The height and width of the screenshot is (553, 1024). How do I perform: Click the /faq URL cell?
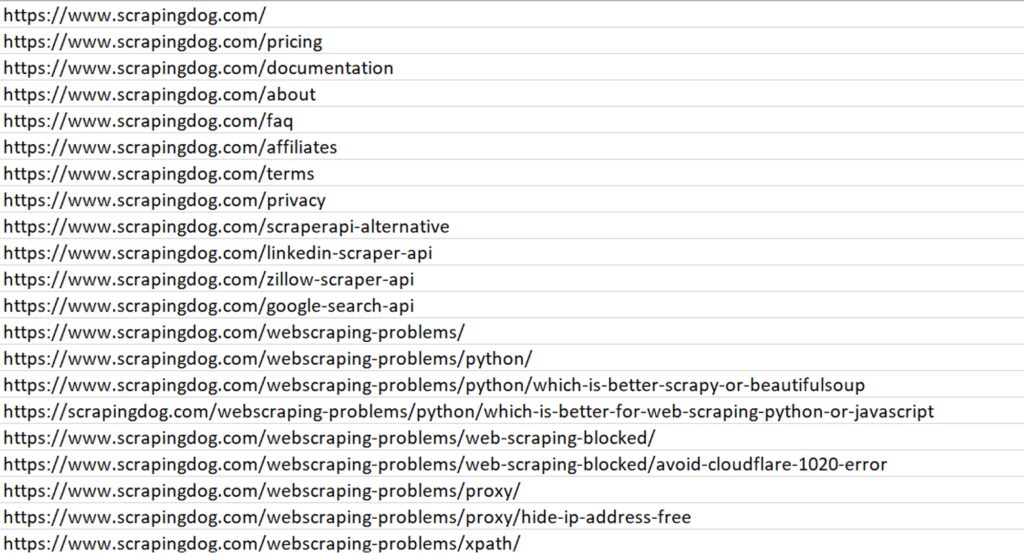(x=148, y=121)
